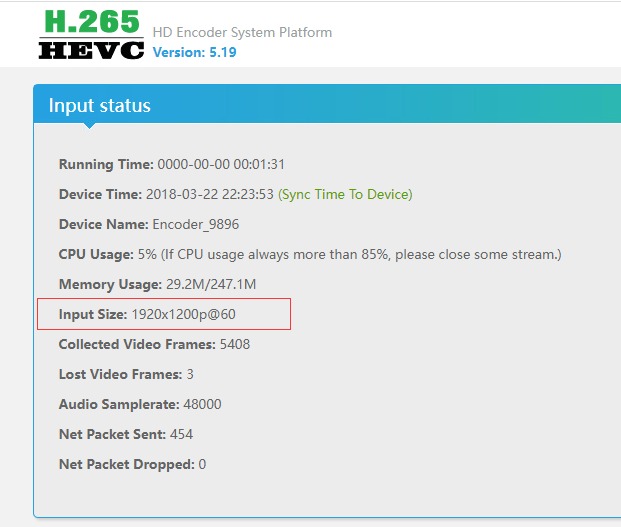
Task: Click Net Packet Dropped 0
Action: point(132,464)
